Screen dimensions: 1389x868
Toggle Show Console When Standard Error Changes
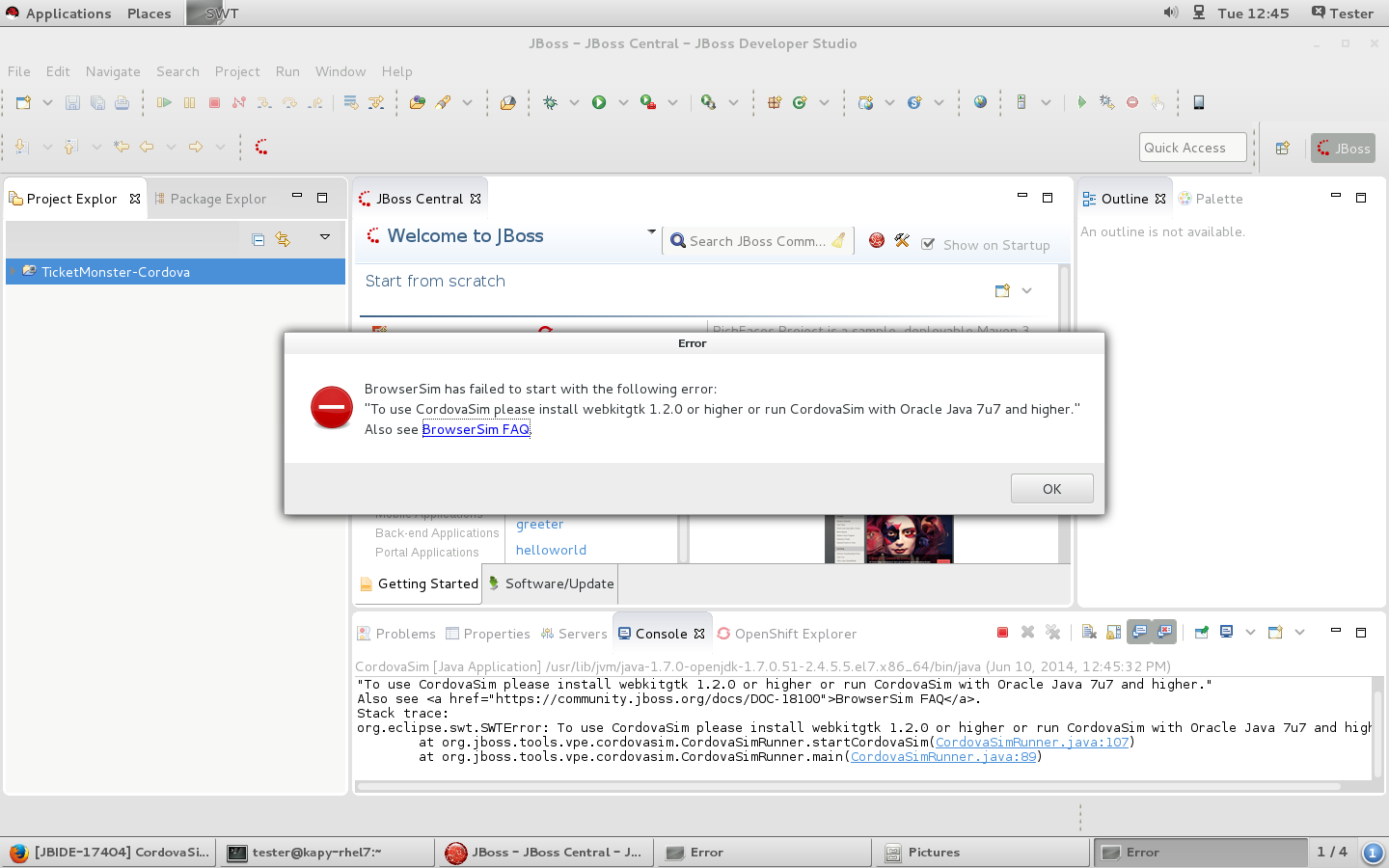point(1165,633)
